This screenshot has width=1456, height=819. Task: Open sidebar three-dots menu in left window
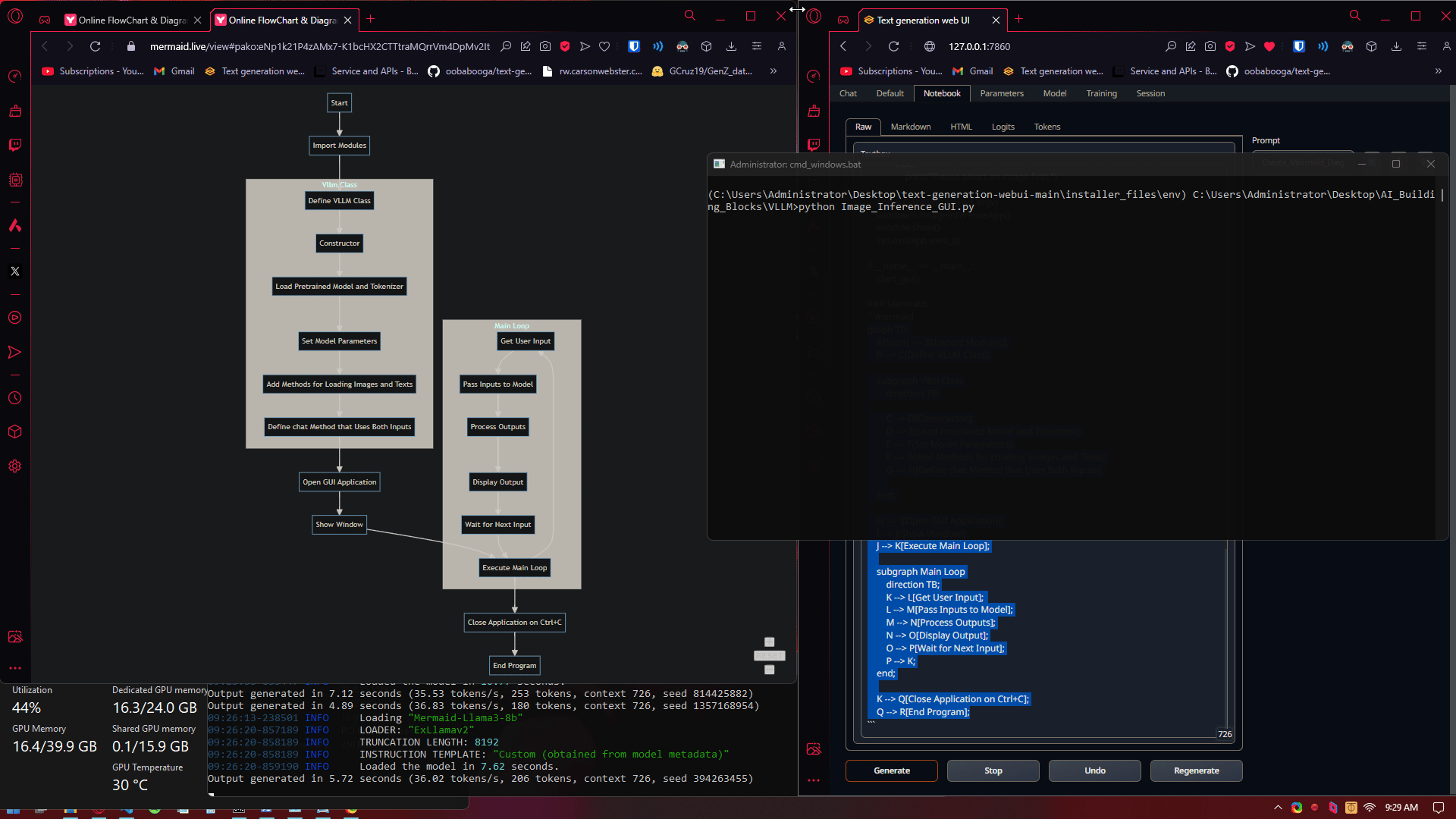[15, 668]
